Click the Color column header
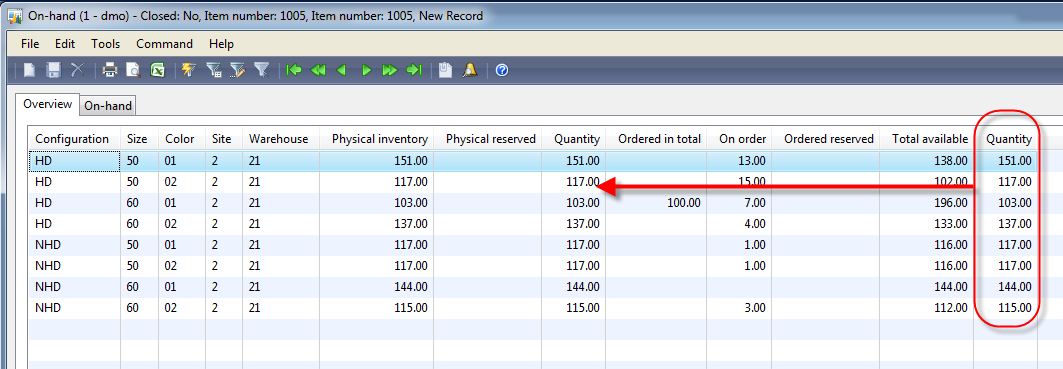The image size is (1063, 369). point(182,139)
